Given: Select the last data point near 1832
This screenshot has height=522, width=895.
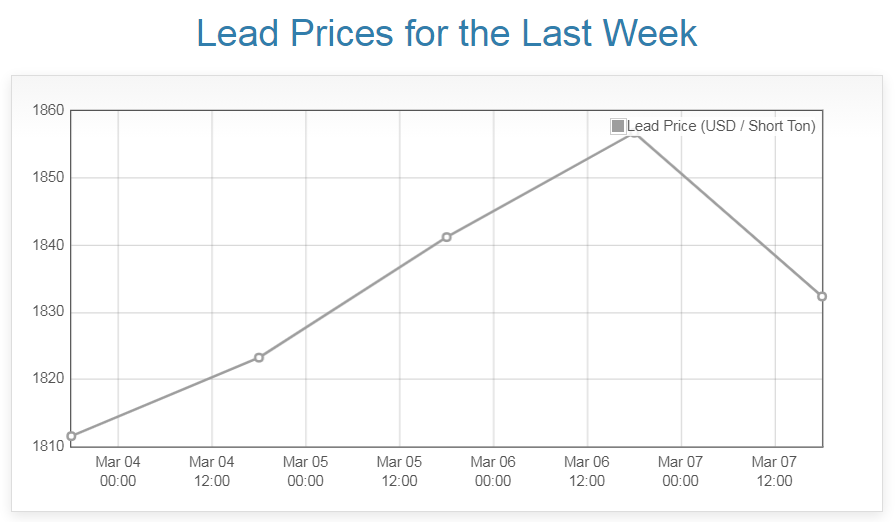Looking at the screenshot, I should coord(822,296).
